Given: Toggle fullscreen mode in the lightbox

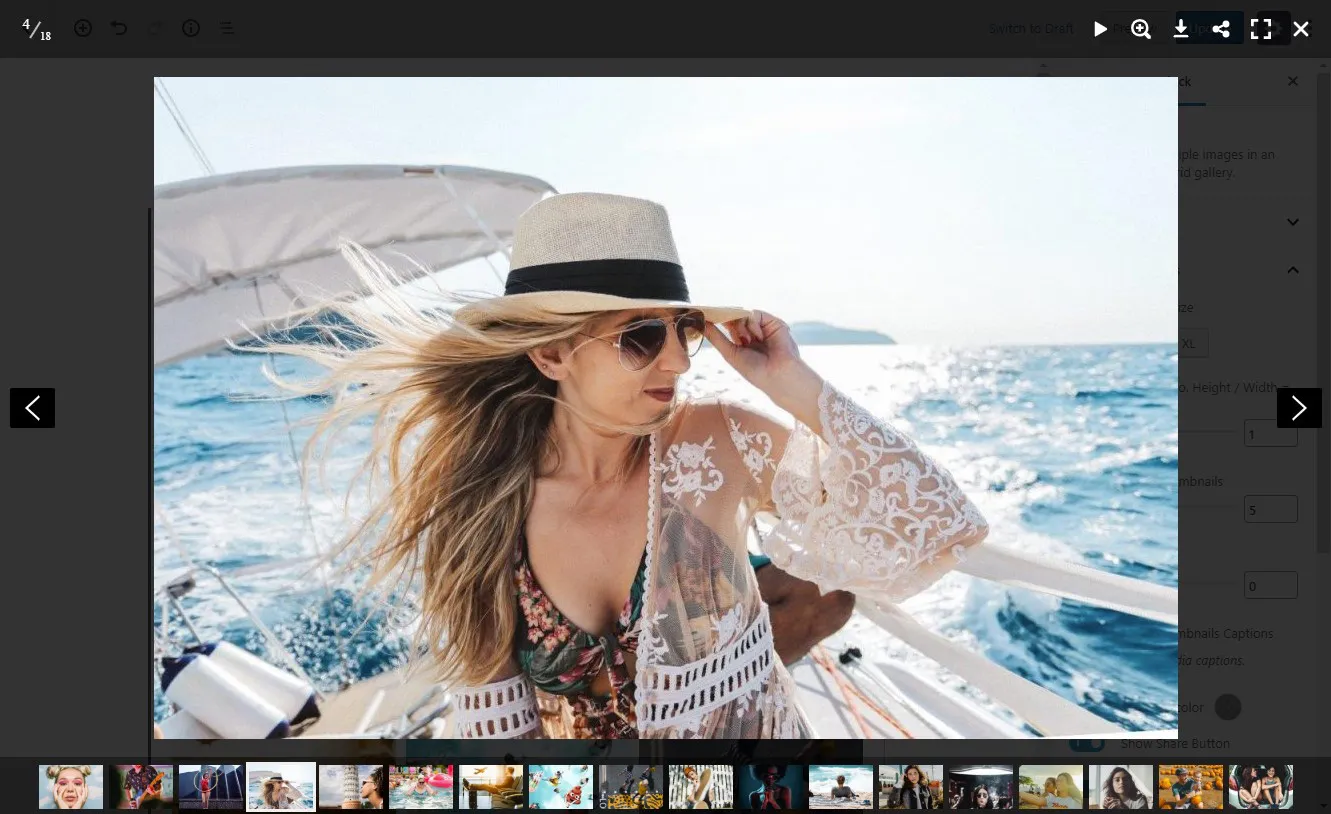Looking at the screenshot, I should [x=1261, y=29].
